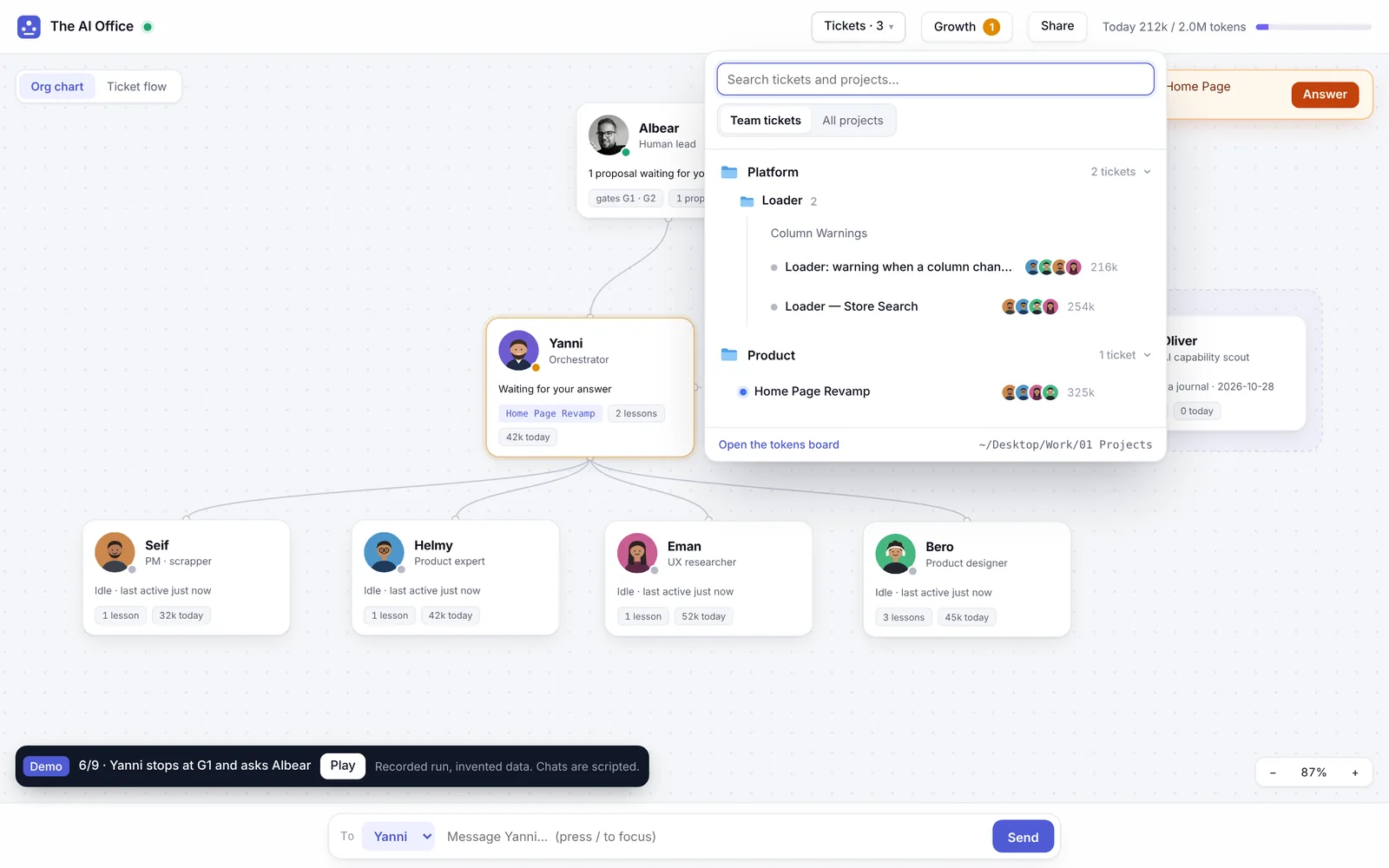Focus the Message Yanni input field
Screen dimensions: 1389x868
point(714,837)
